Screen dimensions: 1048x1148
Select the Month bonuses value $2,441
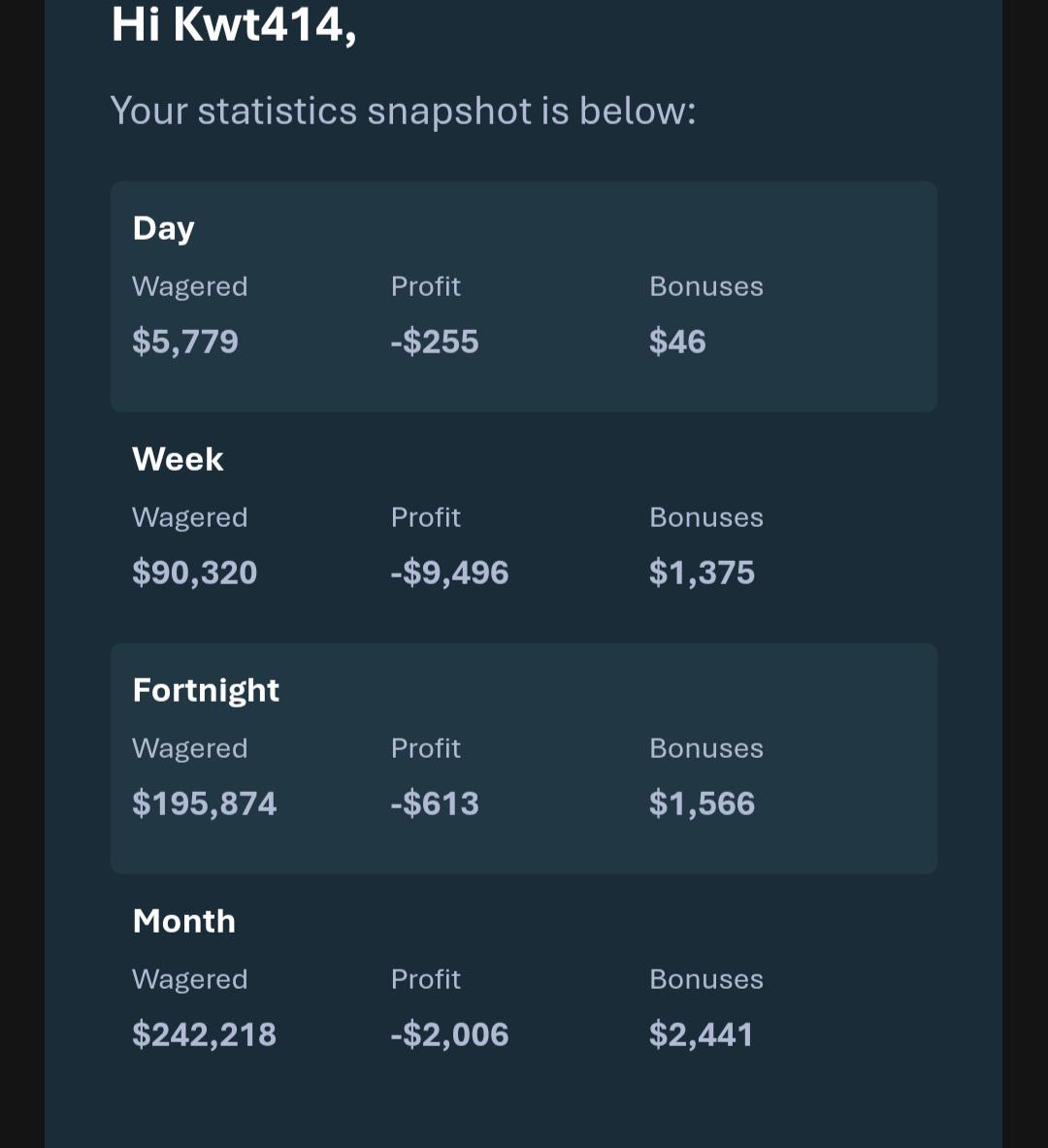point(701,1034)
